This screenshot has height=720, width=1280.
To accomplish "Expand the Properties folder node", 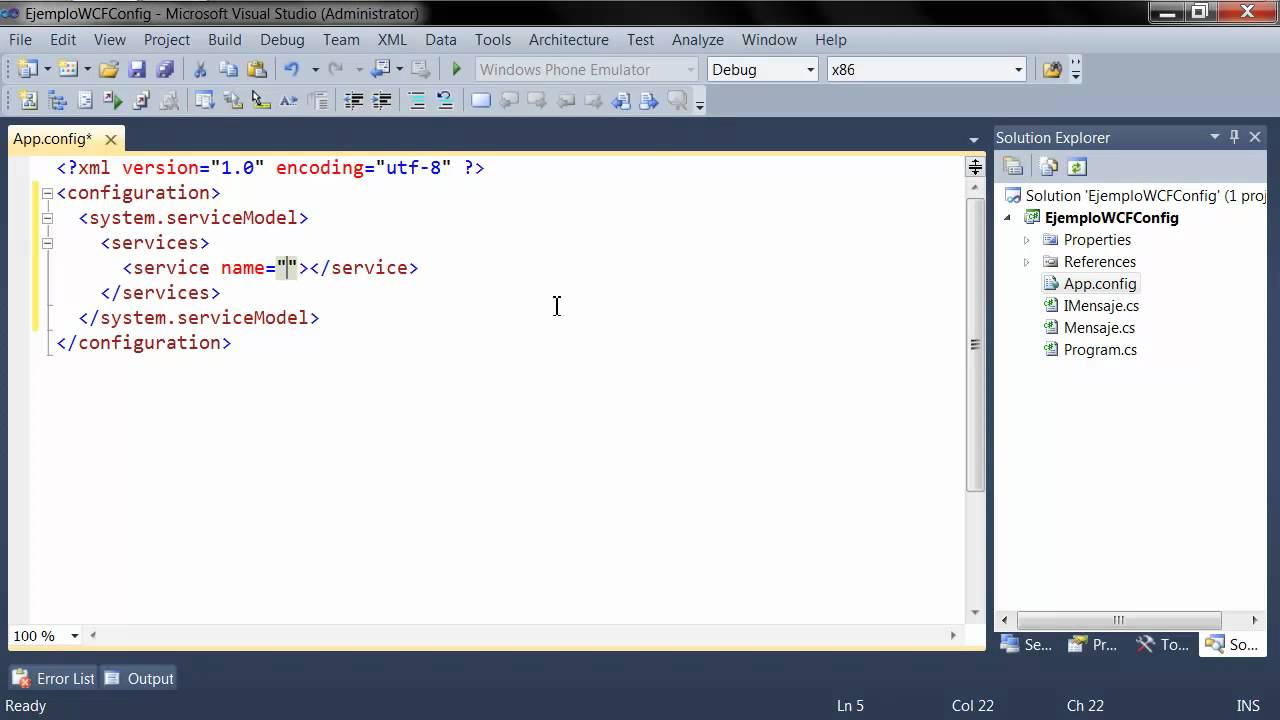I will point(1026,240).
